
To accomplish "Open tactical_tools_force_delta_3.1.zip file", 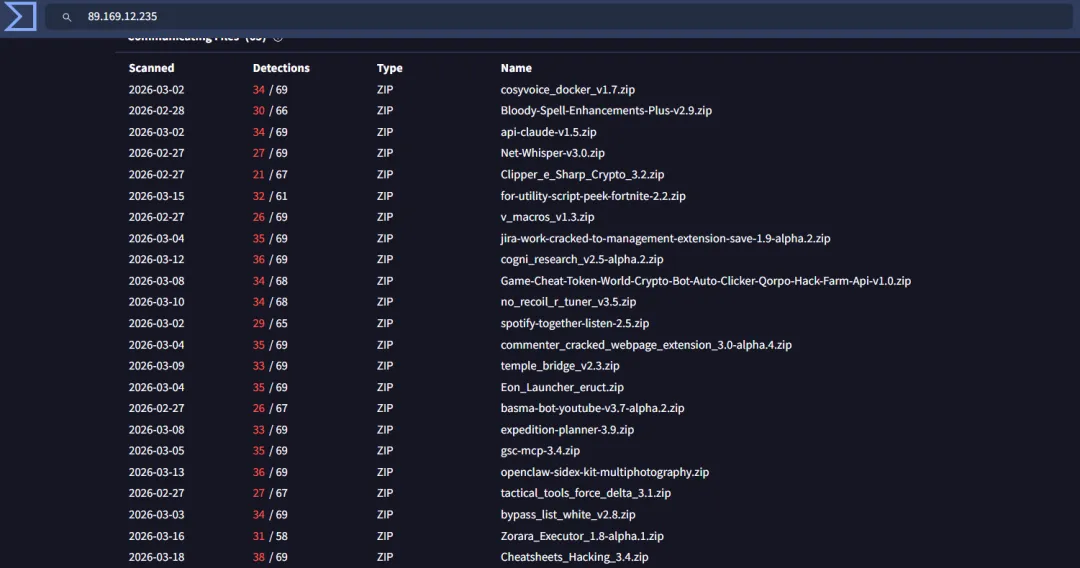I will click(x=585, y=493).
